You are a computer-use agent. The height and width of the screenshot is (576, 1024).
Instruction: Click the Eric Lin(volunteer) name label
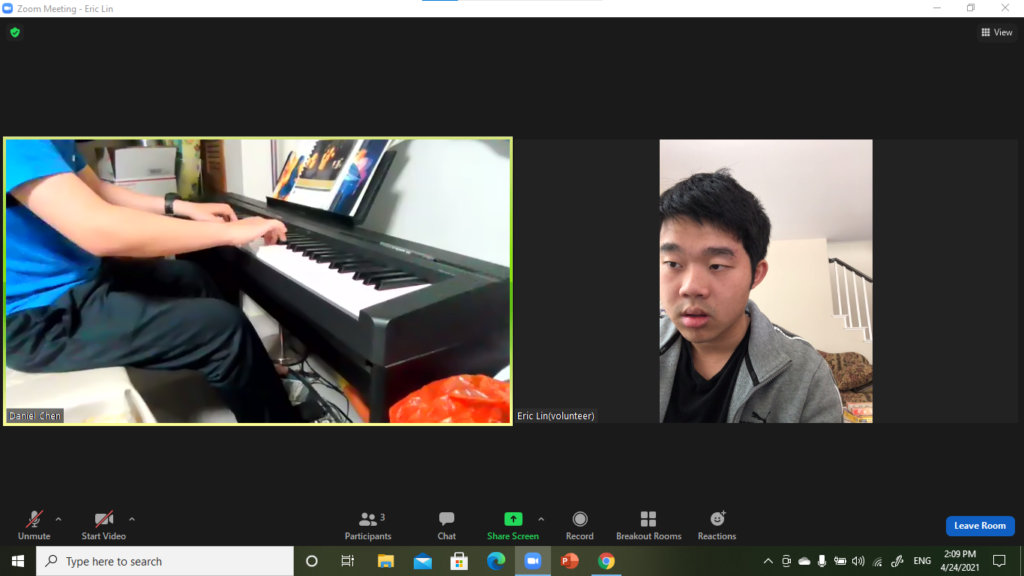coord(556,415)
